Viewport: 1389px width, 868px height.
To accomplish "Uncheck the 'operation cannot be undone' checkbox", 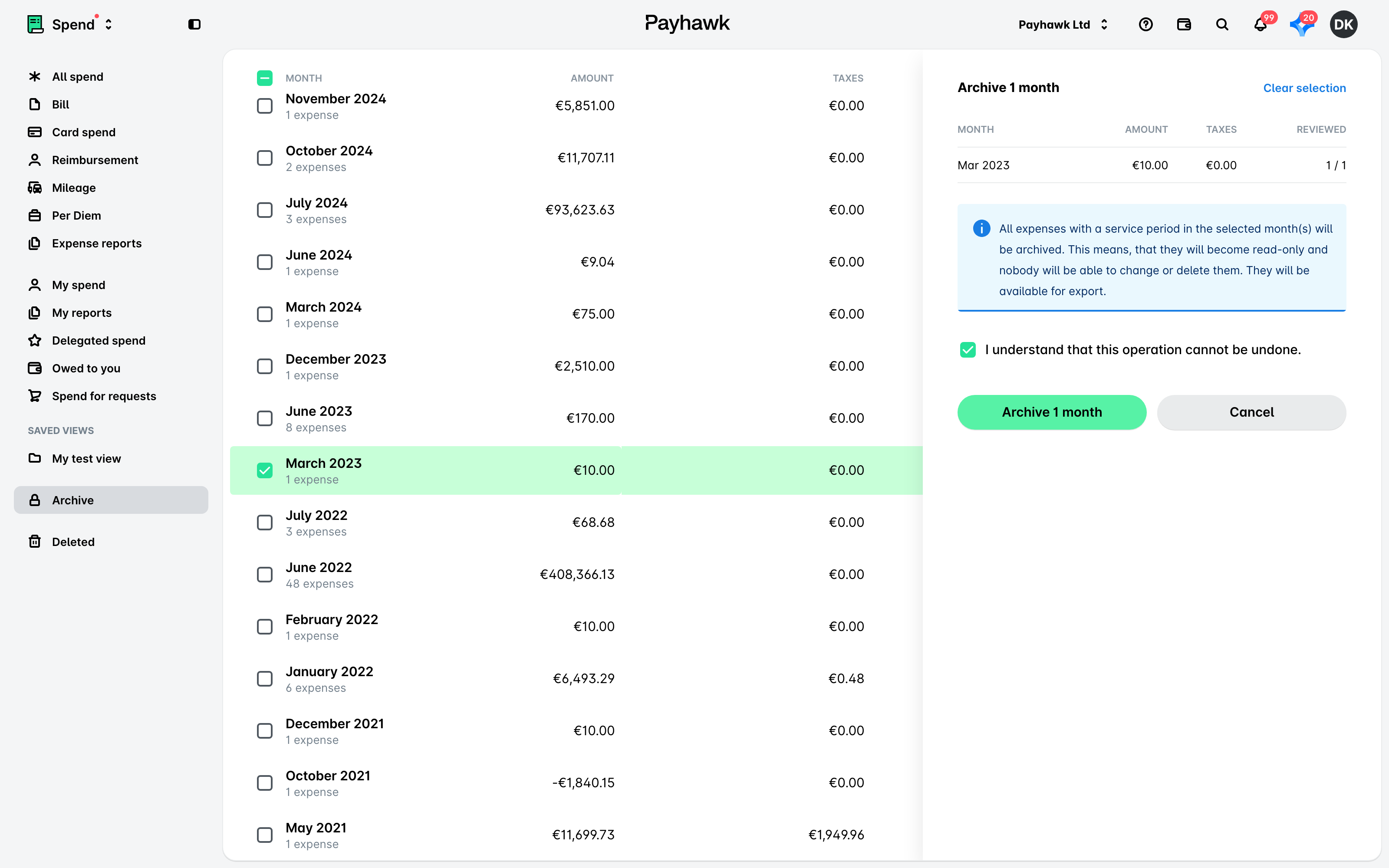I will point(968,350).
